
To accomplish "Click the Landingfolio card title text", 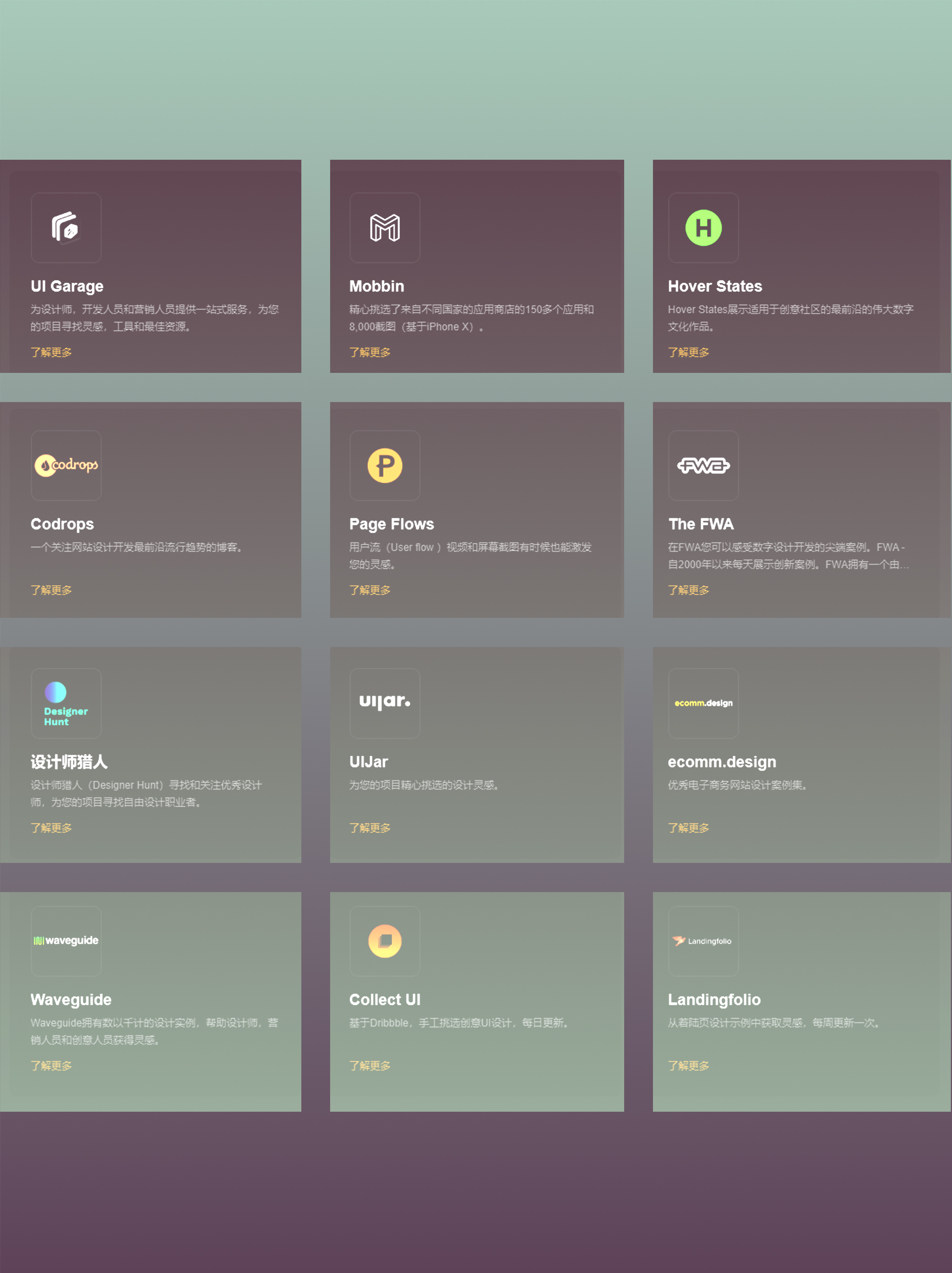I will 714,1000.
